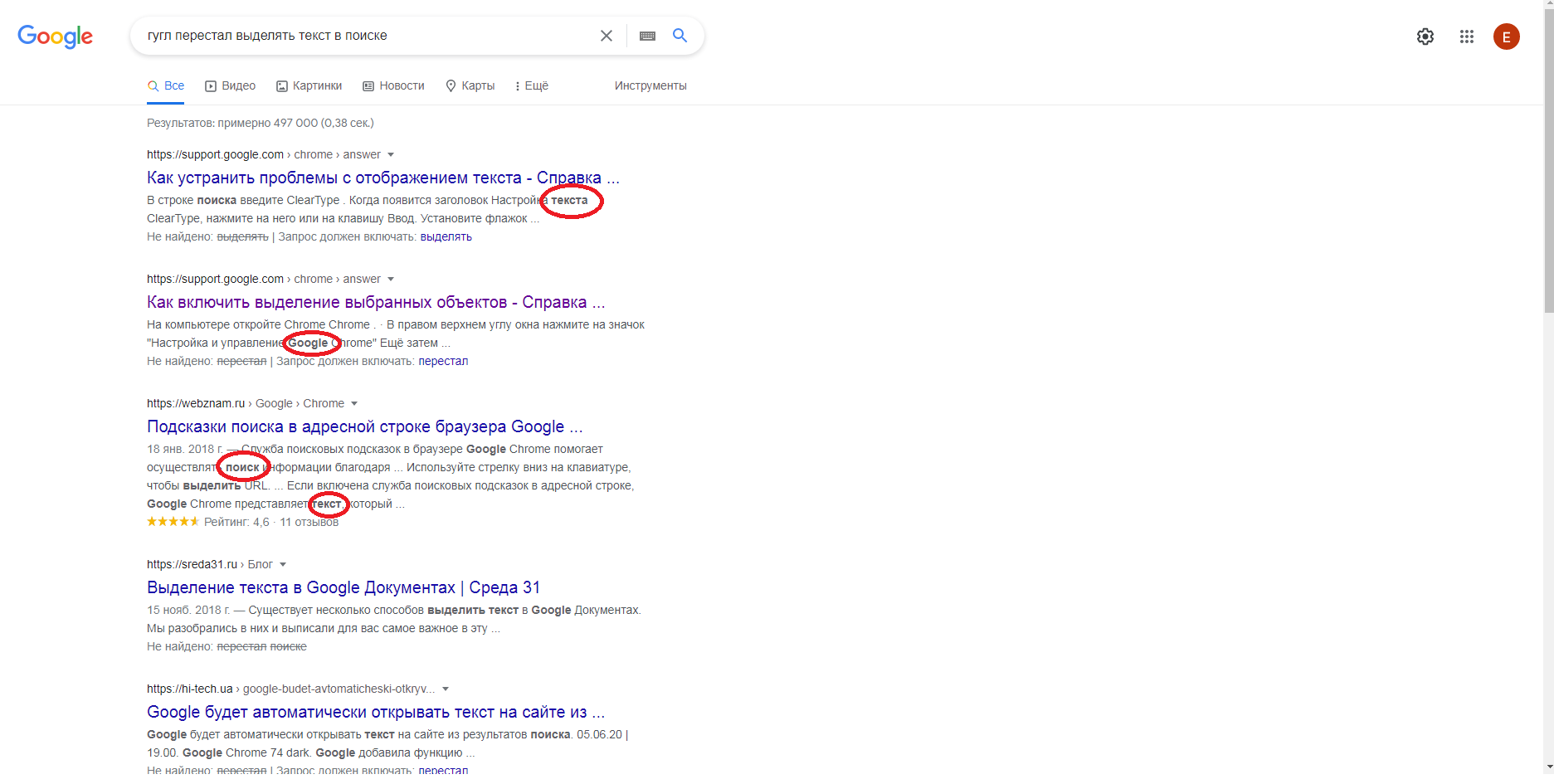Open the first support.google.com result dropdown arrow

391,155
